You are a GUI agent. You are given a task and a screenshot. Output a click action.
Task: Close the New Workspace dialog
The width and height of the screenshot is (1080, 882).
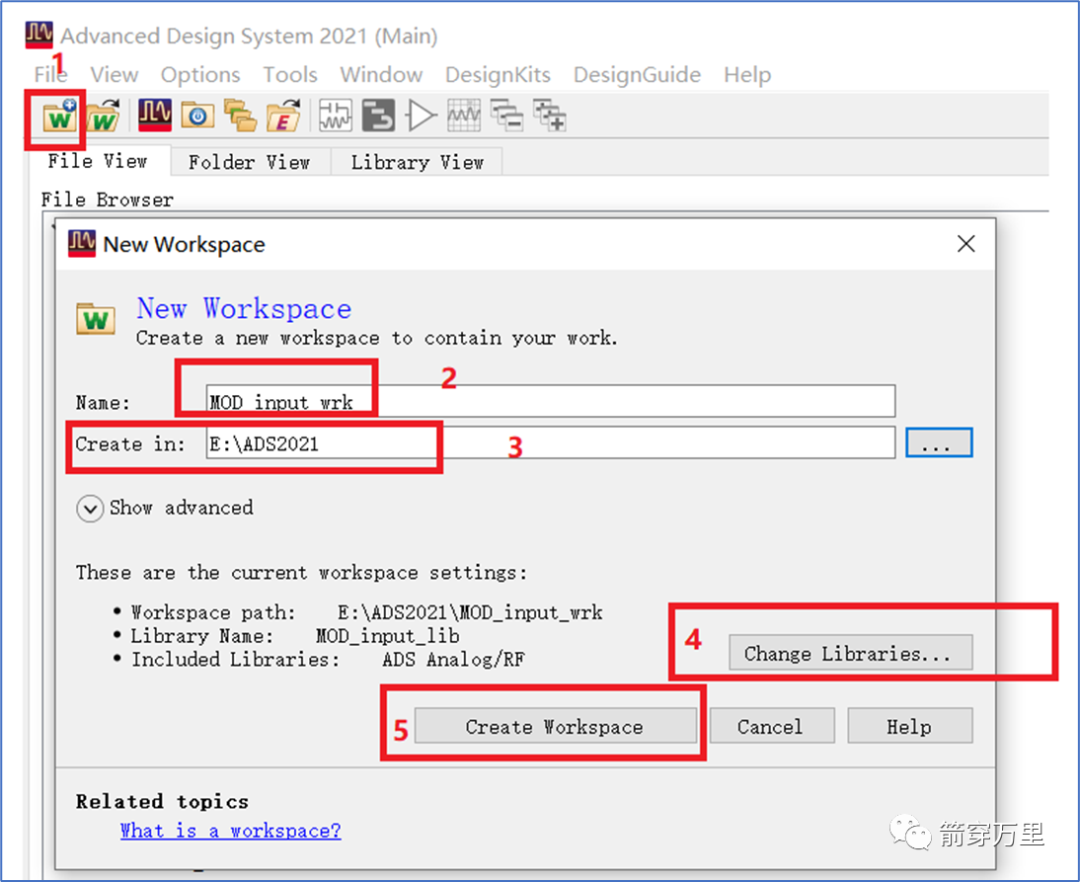coord(966,243)
